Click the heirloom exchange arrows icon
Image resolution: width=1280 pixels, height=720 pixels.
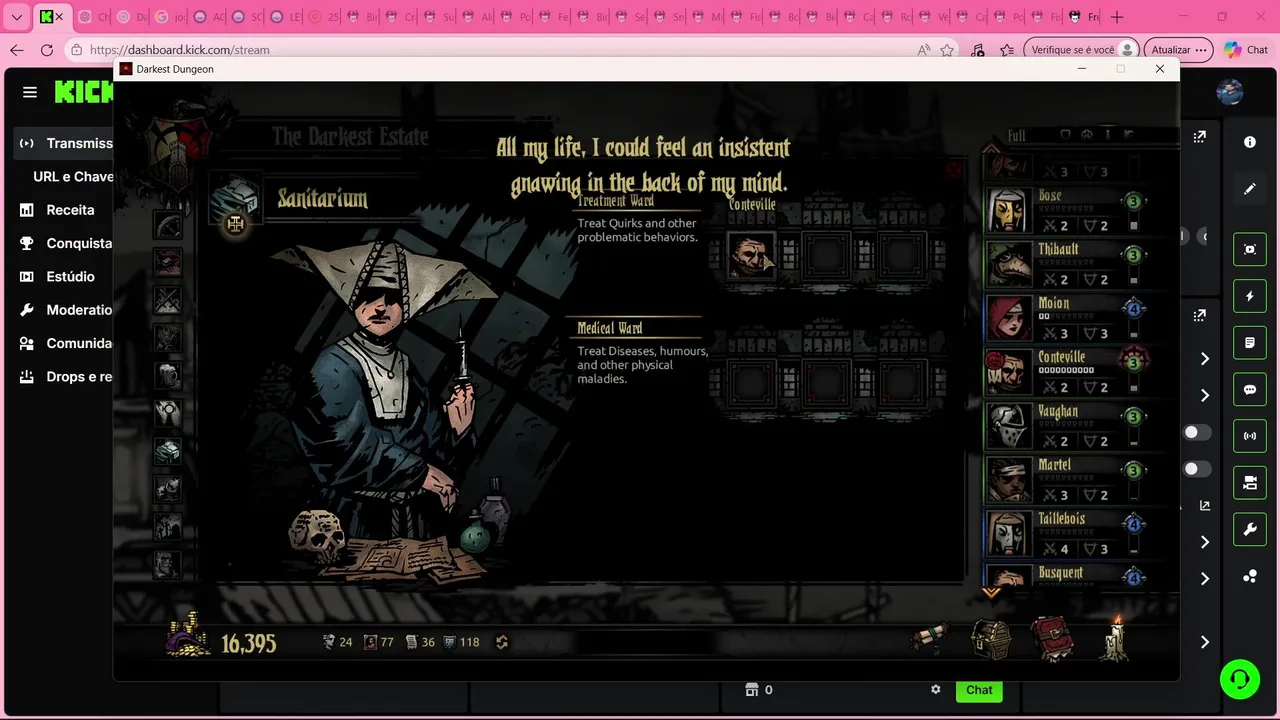tap(502, 642)
